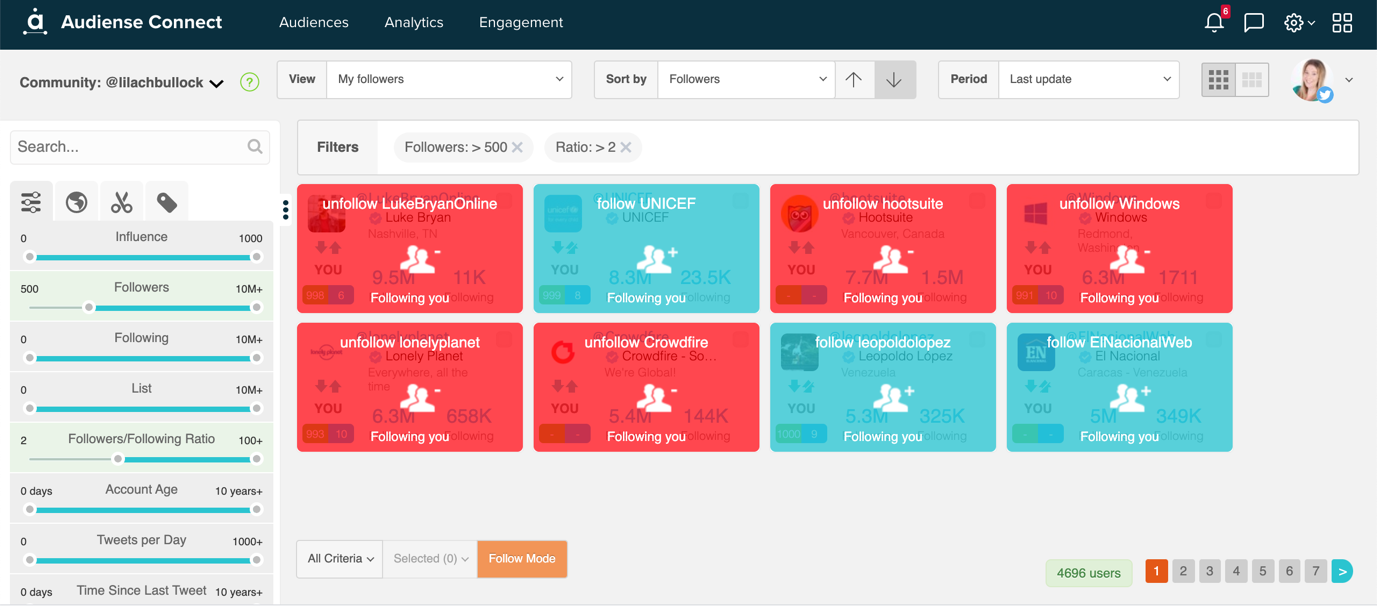The height and width of the screenshot is (610, 1377).
Task: Switch to the compact grid view
Action: [1252, 80]
